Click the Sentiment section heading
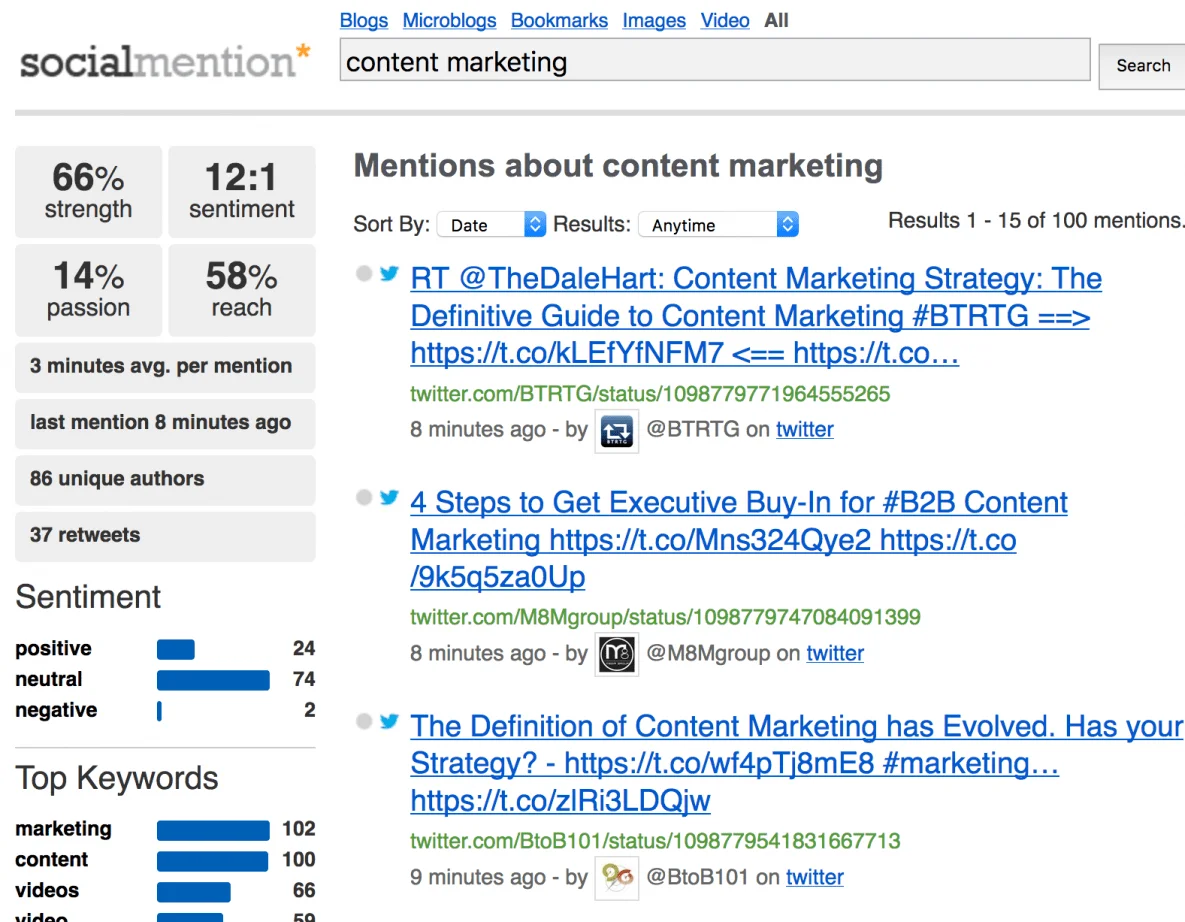Image resolution: width=1185 pixels, height=922 pixels. tap(88, 597)
